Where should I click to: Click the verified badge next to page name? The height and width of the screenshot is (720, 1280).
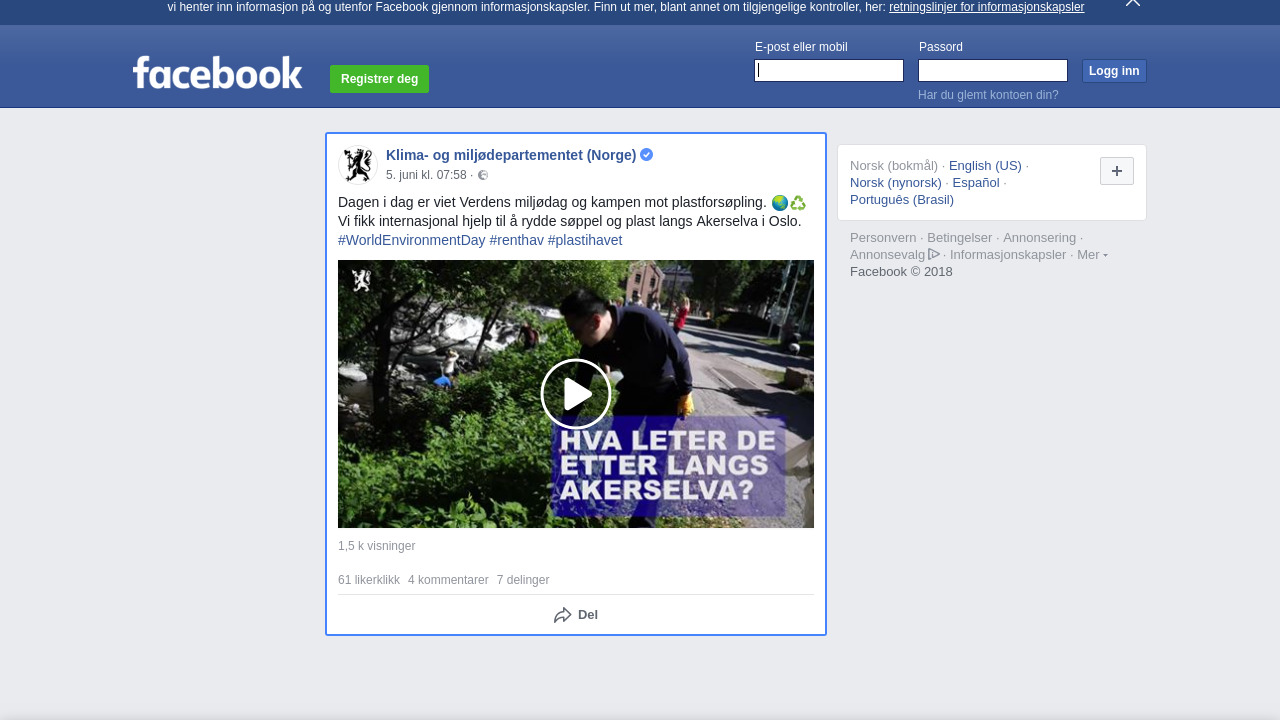647,155
